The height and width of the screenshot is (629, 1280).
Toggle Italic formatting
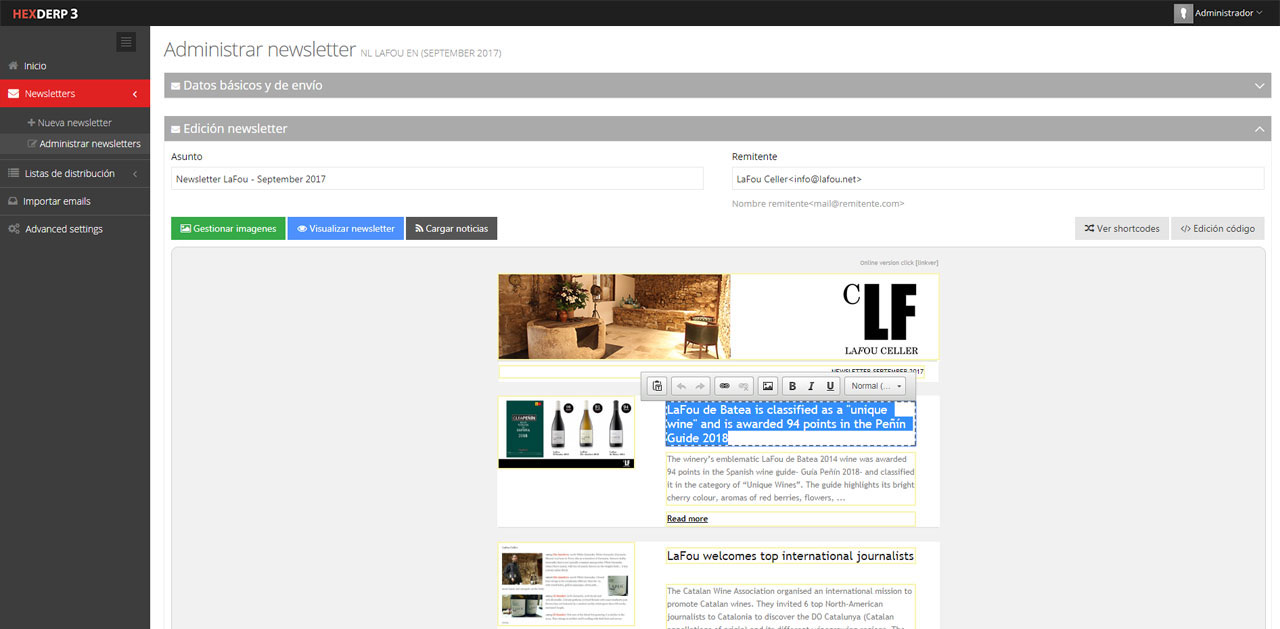(x=811, y=386)
